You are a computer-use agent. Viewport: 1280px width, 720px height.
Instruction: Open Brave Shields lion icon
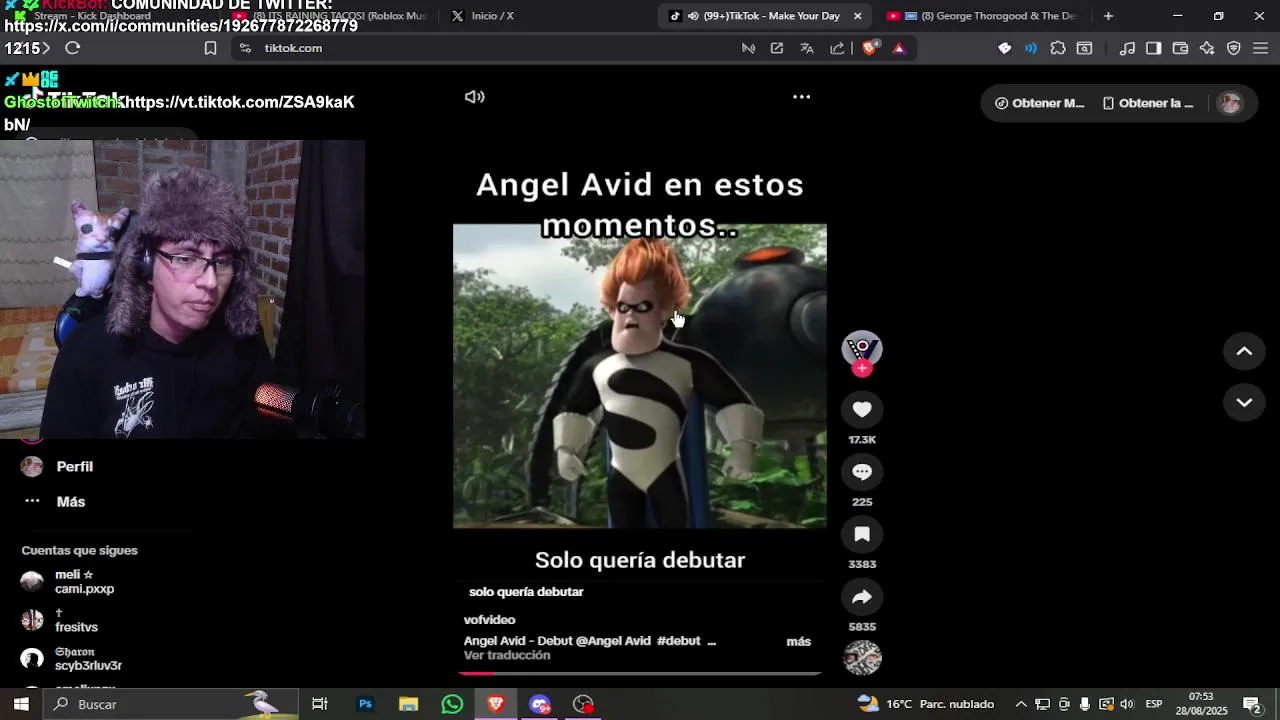869,48
